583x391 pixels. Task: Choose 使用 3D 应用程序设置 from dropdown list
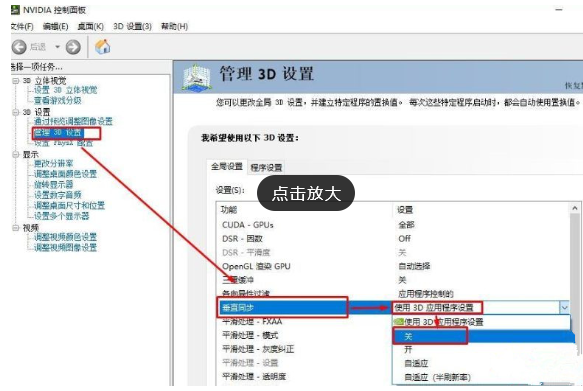(x=481, y=321)
